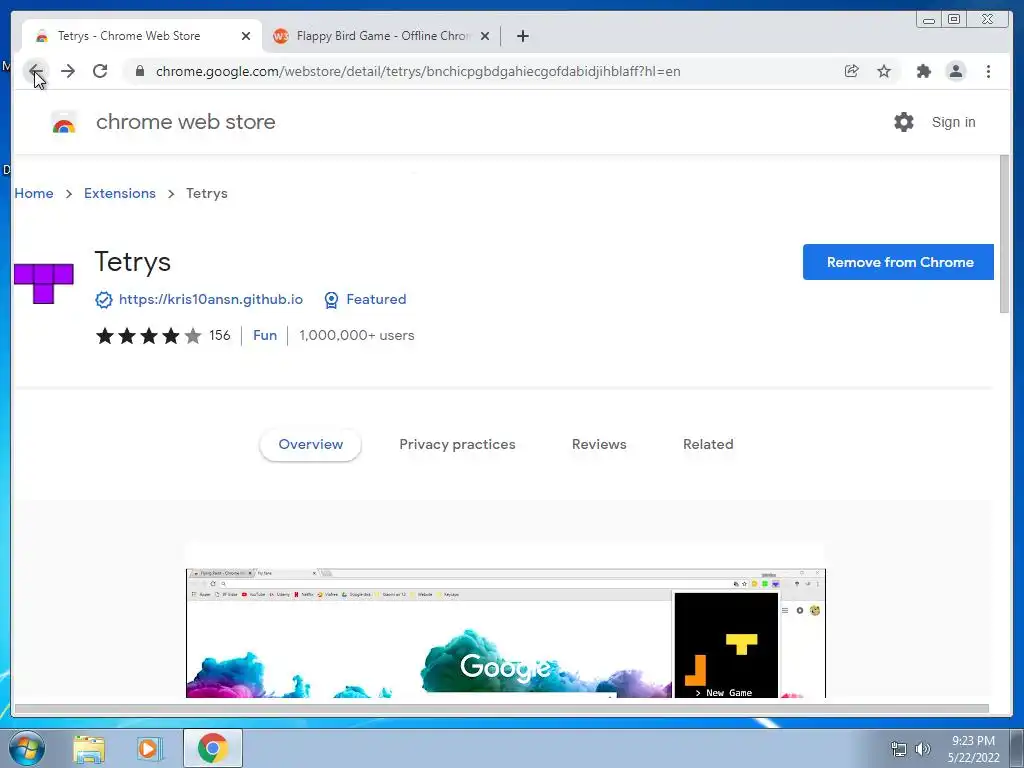Click the purple Tetrys extension icon

point(44,283)
